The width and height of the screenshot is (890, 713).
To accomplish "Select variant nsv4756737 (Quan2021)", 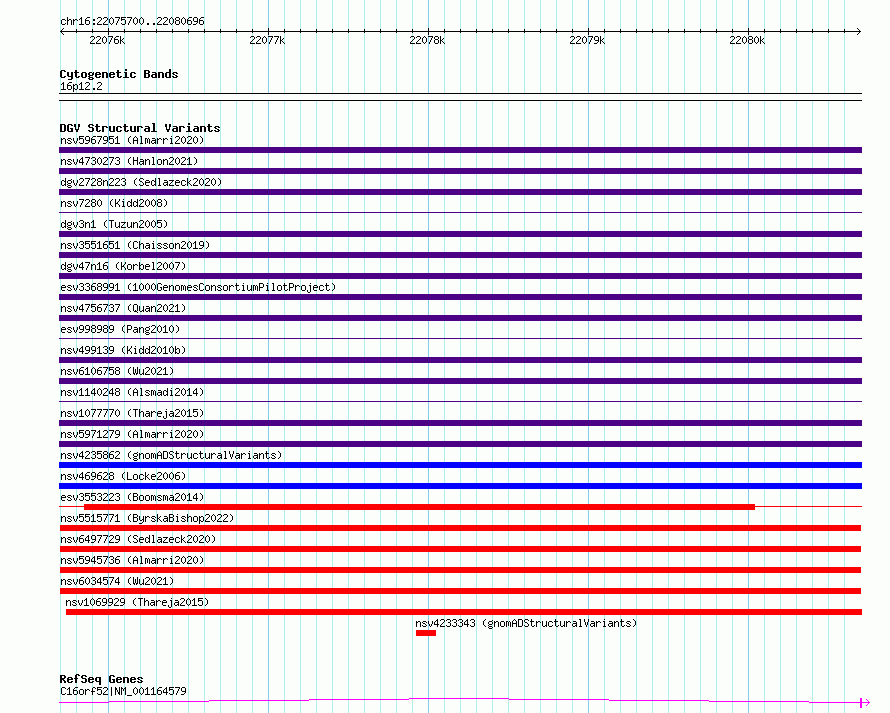I will pyautogui.click(x=123, y=308).
